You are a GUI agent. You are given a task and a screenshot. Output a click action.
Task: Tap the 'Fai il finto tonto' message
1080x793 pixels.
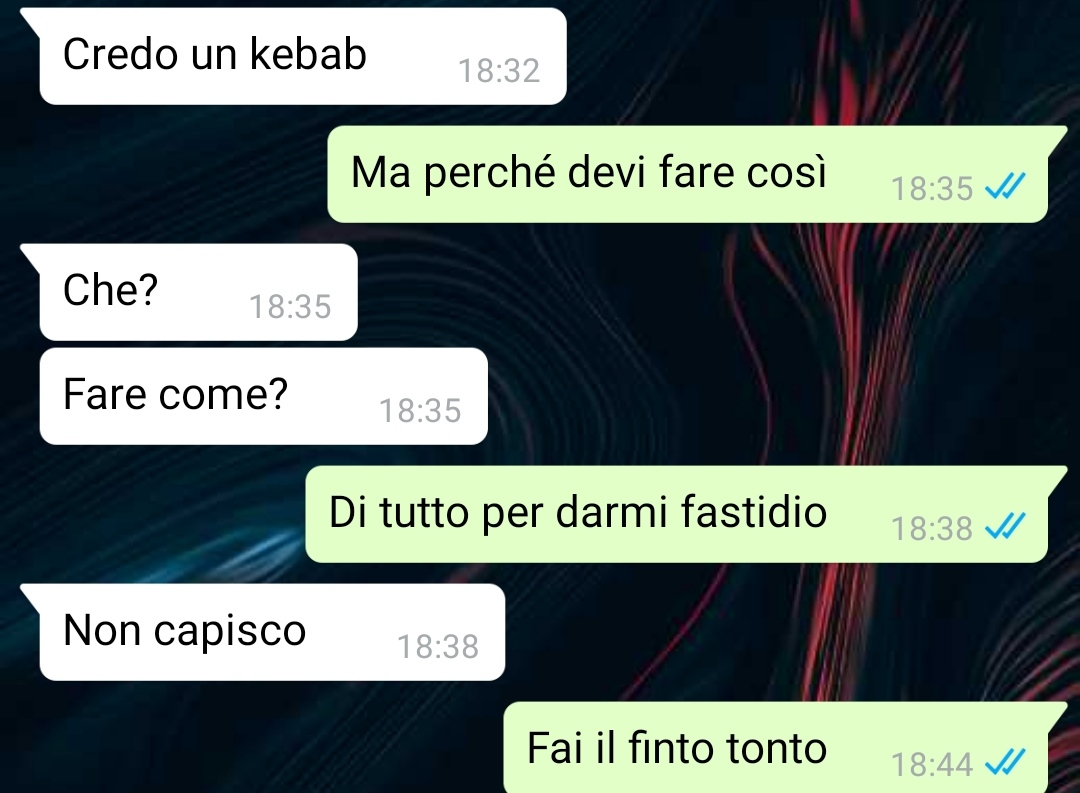coord(776,748)
